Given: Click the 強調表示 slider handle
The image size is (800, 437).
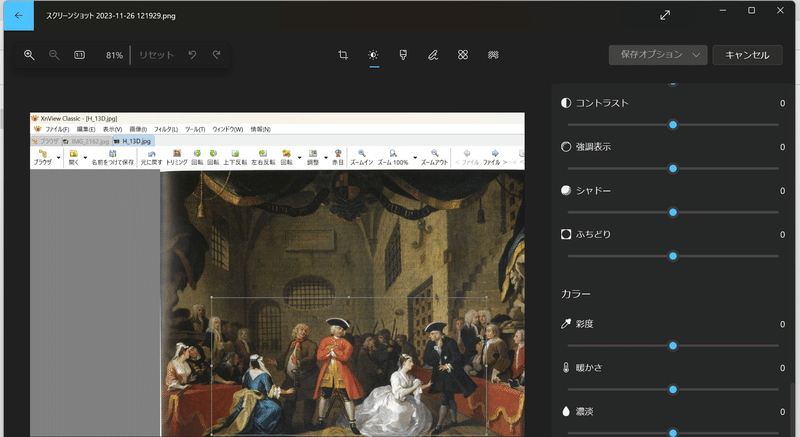Looking at the screenshot, I should [673, 168].
